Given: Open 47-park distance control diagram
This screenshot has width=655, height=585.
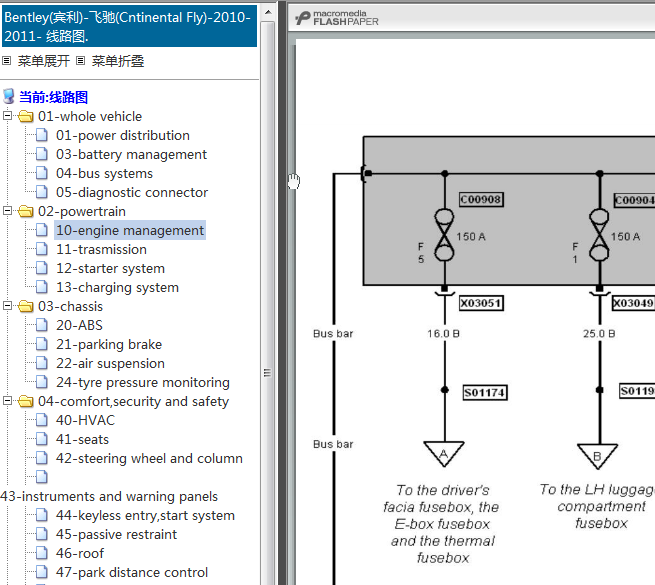Looking at the screenshot, I should [x=132, y=572].
